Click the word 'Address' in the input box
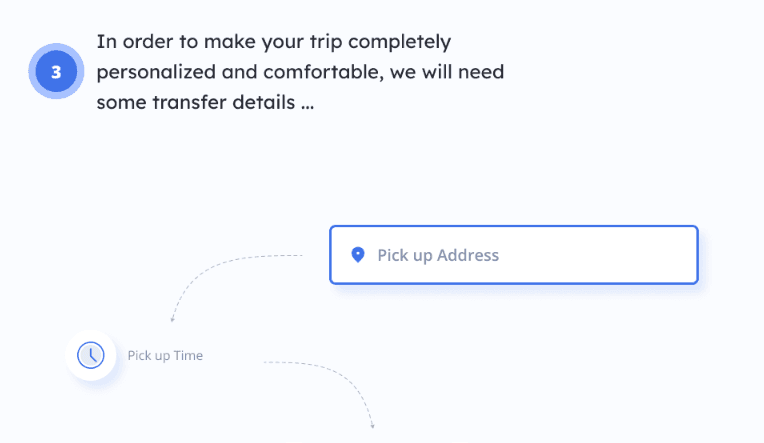This screenshot has height=443, width=764. coord(468,255)
